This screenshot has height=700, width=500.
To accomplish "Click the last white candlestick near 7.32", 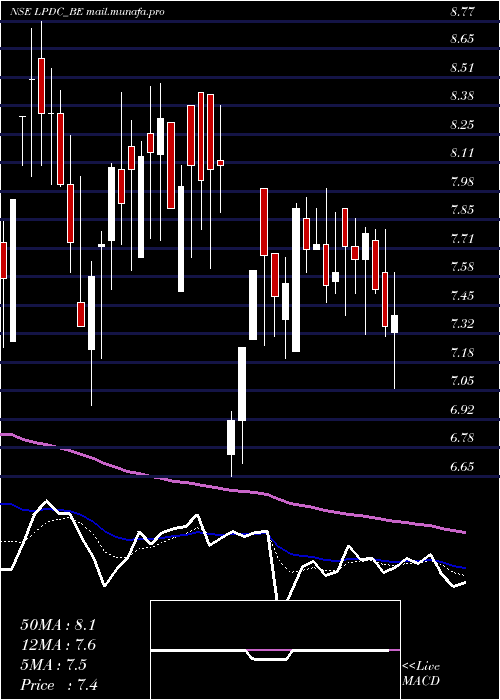I will [x=395, y=324].
